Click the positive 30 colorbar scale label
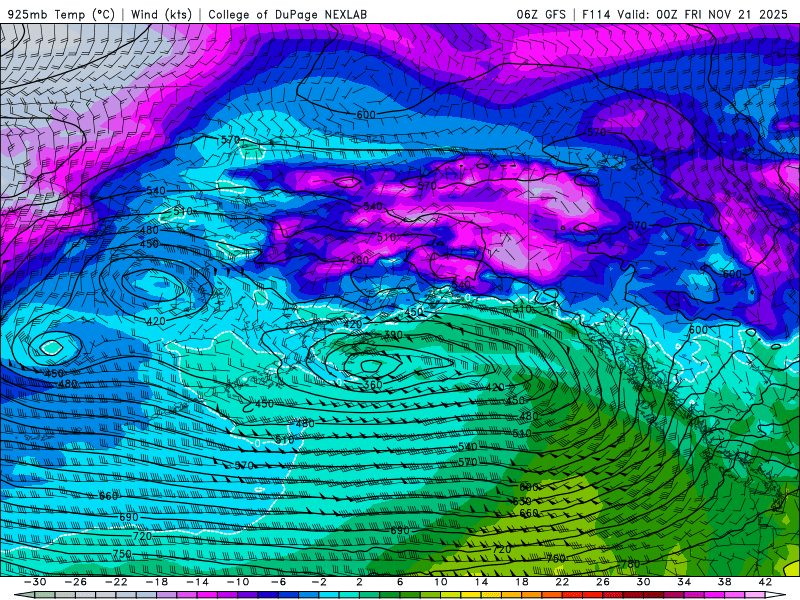 (x=643, y=582)
